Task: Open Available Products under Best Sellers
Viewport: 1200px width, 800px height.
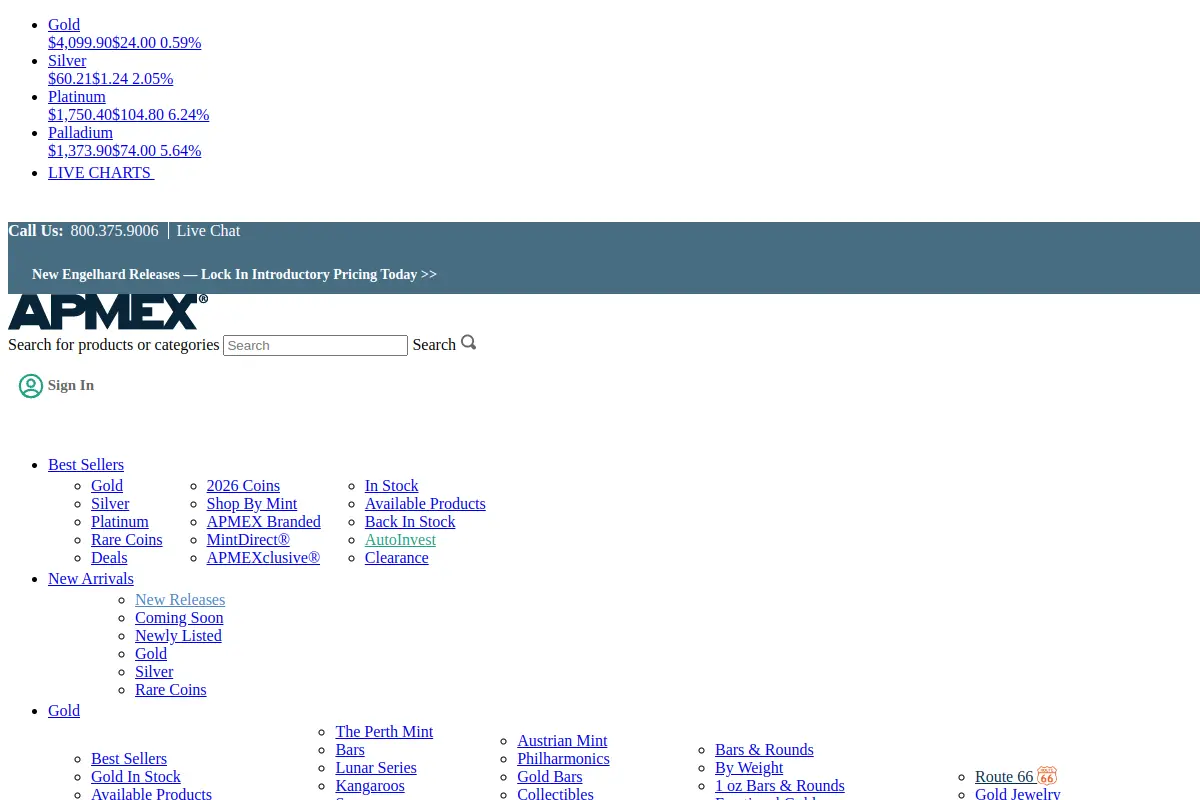Action: click(x=425, y=504)
